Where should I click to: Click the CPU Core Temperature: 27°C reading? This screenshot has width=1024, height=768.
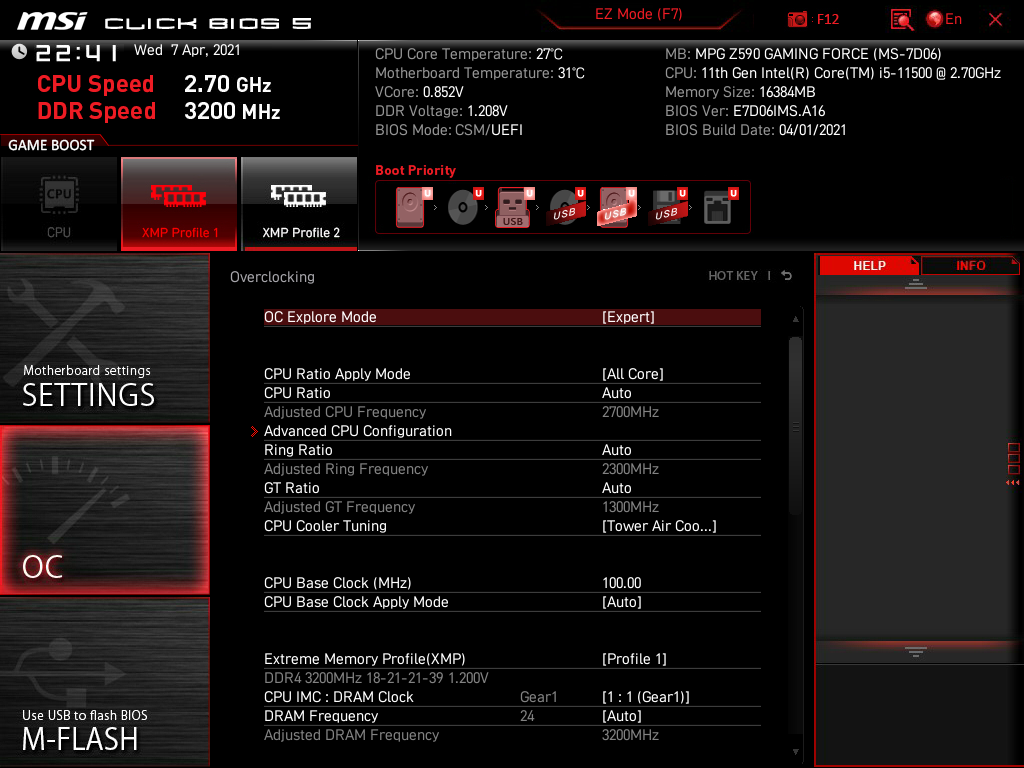tap(469, 54)
